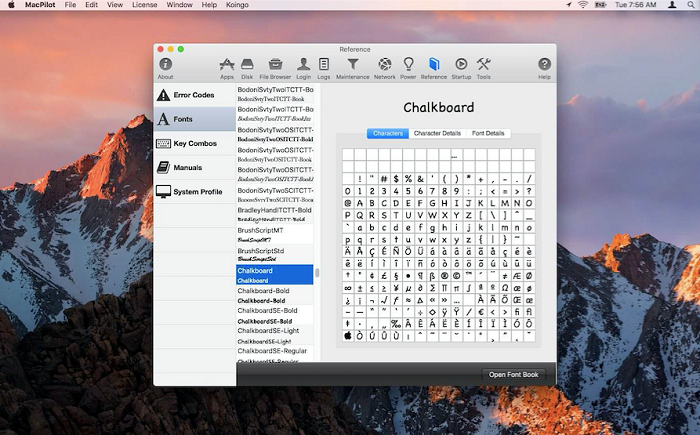Image resolution: width=700 pixels, height=435 pixels.
Task: Select the Disk toolbar icon
Action: coord(247,64)
